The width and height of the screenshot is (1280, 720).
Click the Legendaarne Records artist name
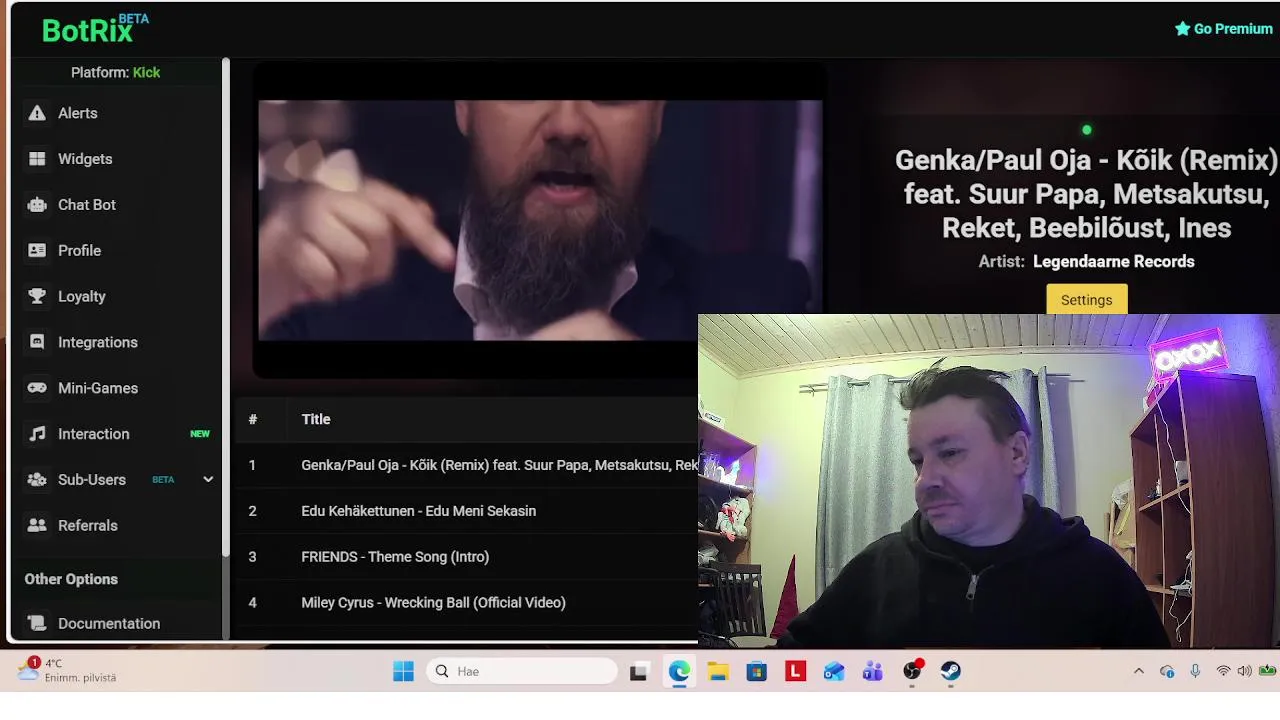pyautogui.click(x=1113, y=261)
